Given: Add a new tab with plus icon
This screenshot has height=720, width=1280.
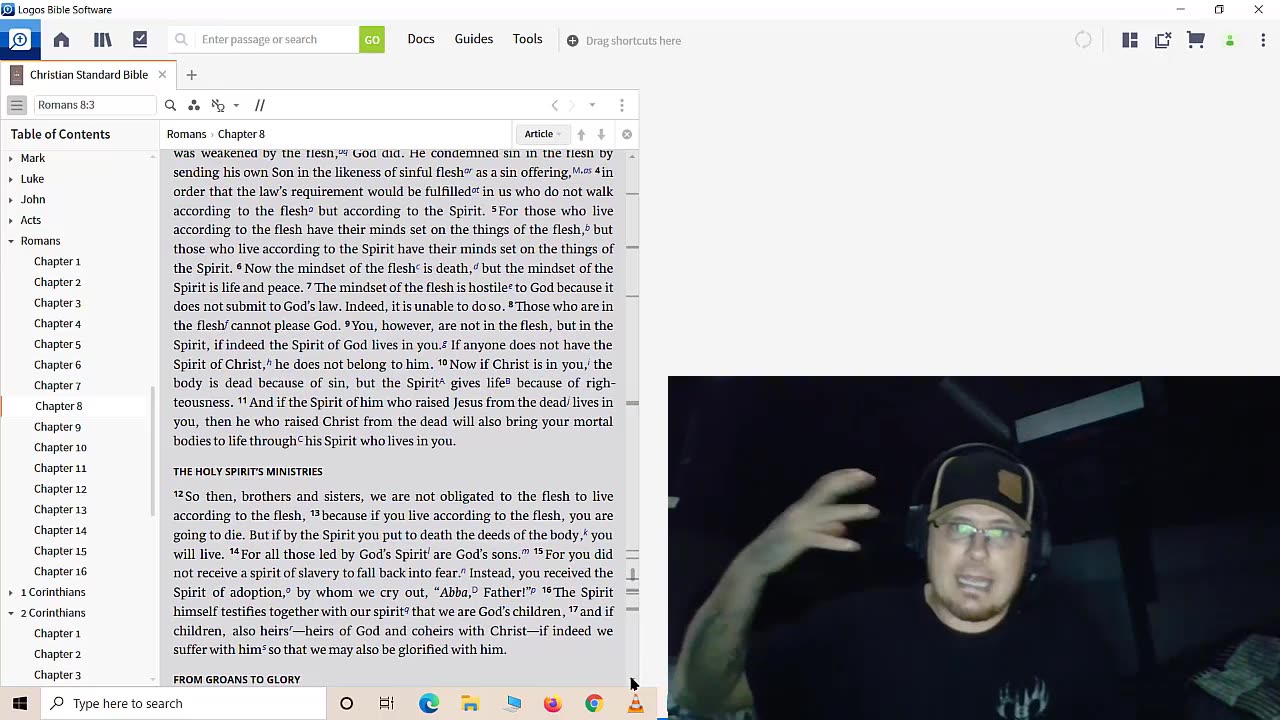Looking at the screenshot, I should tap(191, 75).
